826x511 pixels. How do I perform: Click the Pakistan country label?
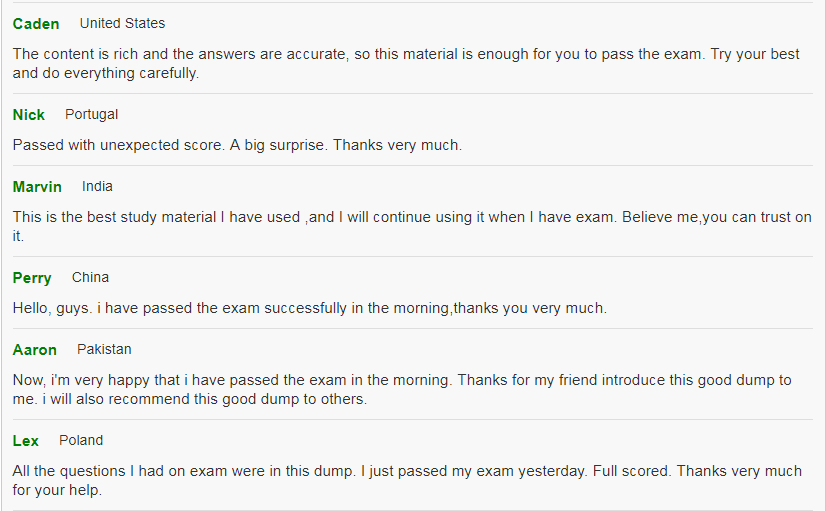(104, 350)
